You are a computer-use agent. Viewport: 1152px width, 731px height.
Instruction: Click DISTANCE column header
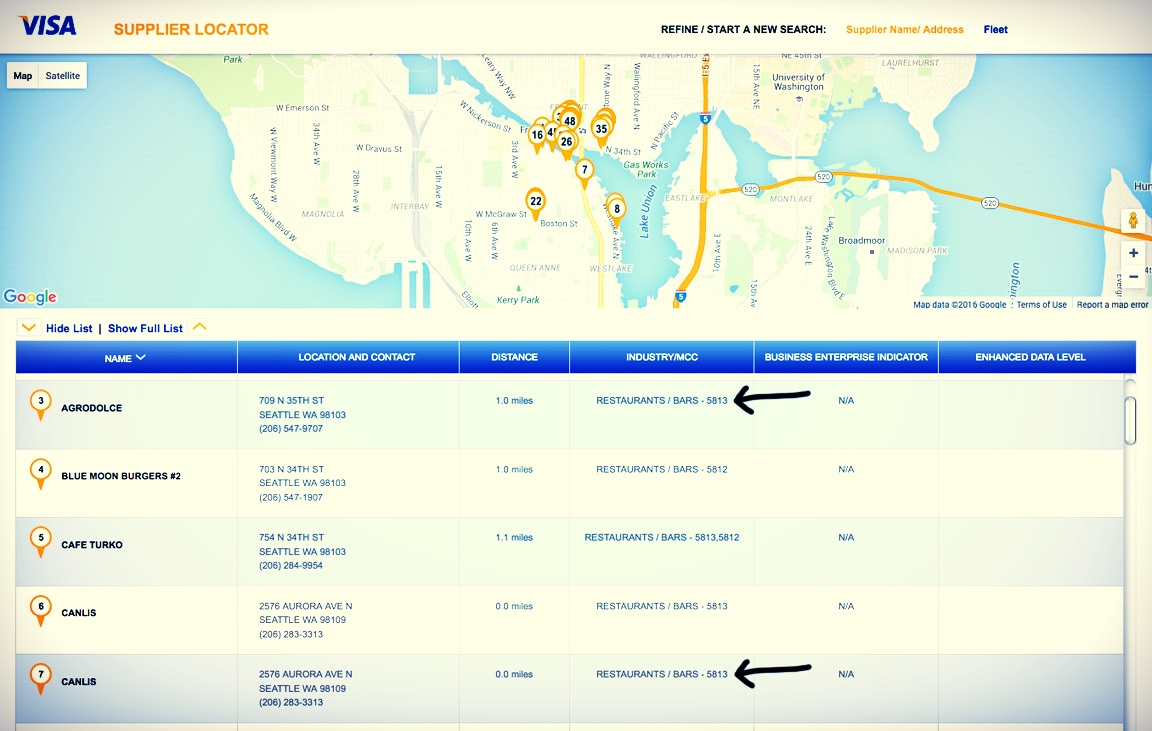tap(514, 357)
